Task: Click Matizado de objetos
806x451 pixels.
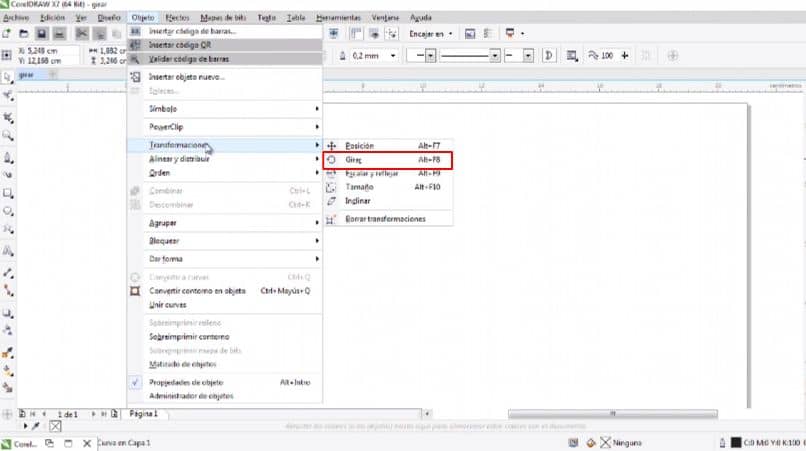Action: (225, 365)
